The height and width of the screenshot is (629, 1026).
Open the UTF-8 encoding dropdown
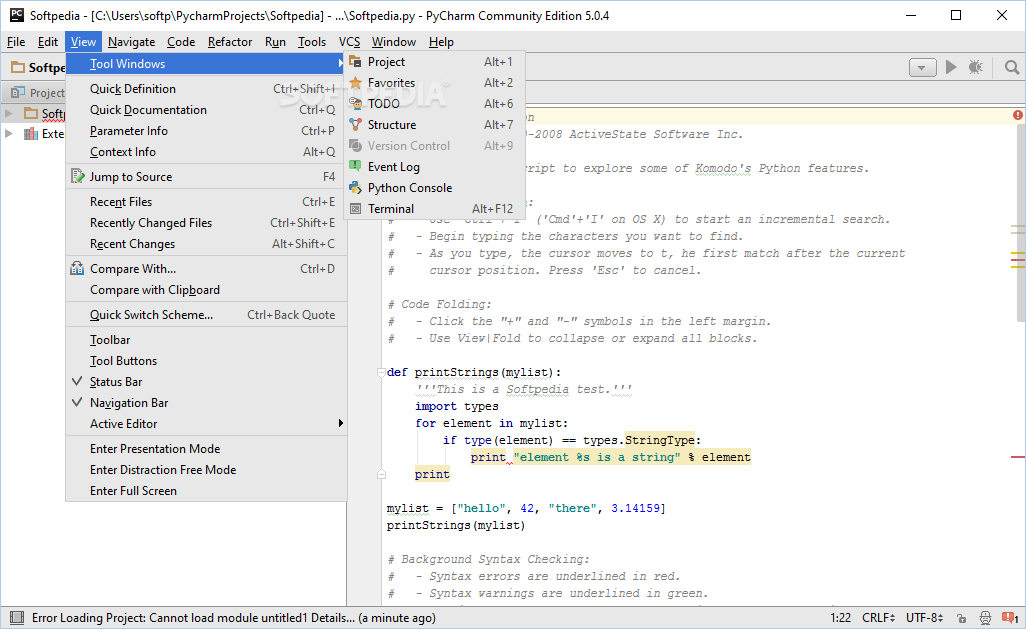tap(924, 618)
